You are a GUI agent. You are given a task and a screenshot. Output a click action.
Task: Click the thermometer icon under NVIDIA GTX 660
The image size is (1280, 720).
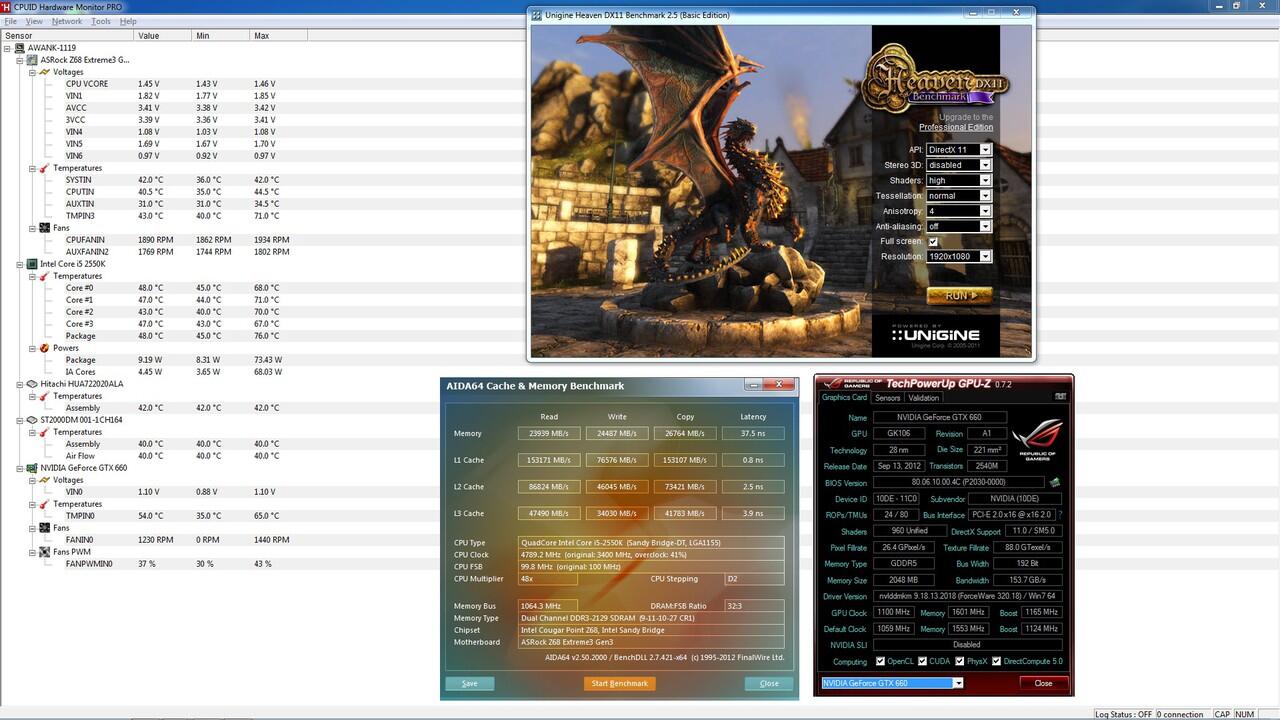tap(44, 504)
